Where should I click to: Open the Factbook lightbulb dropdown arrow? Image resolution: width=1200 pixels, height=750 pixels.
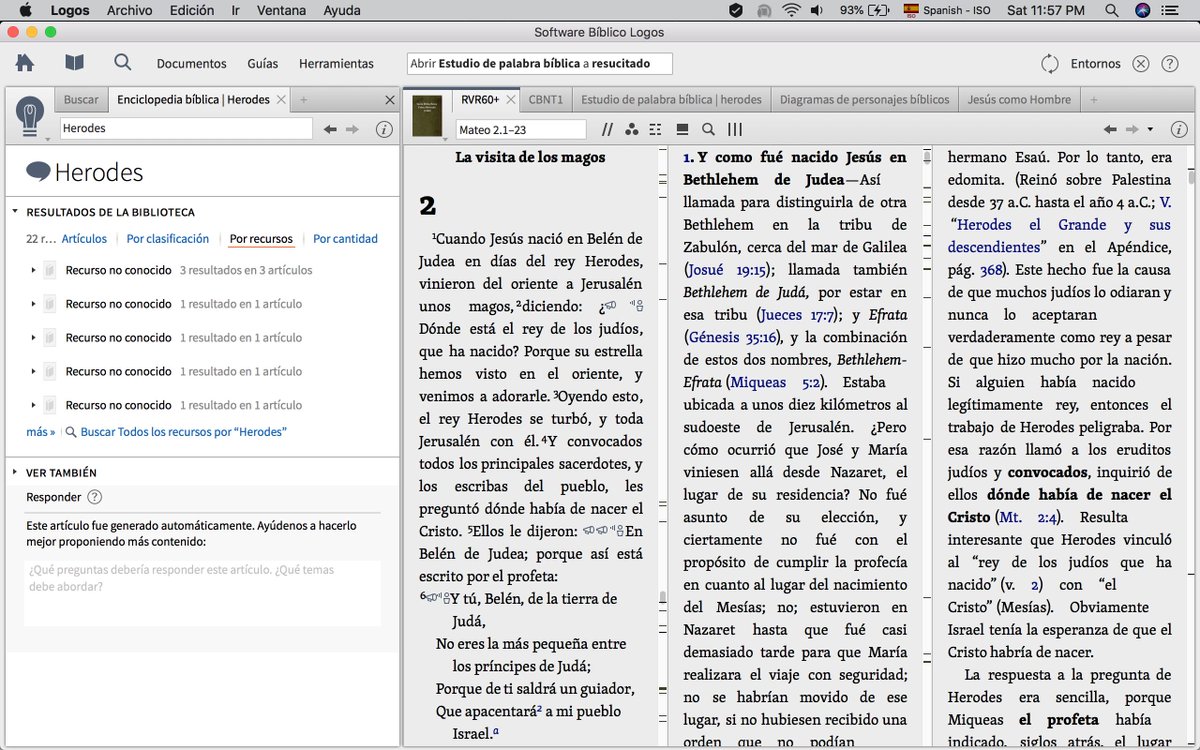[x=47, y=139]
